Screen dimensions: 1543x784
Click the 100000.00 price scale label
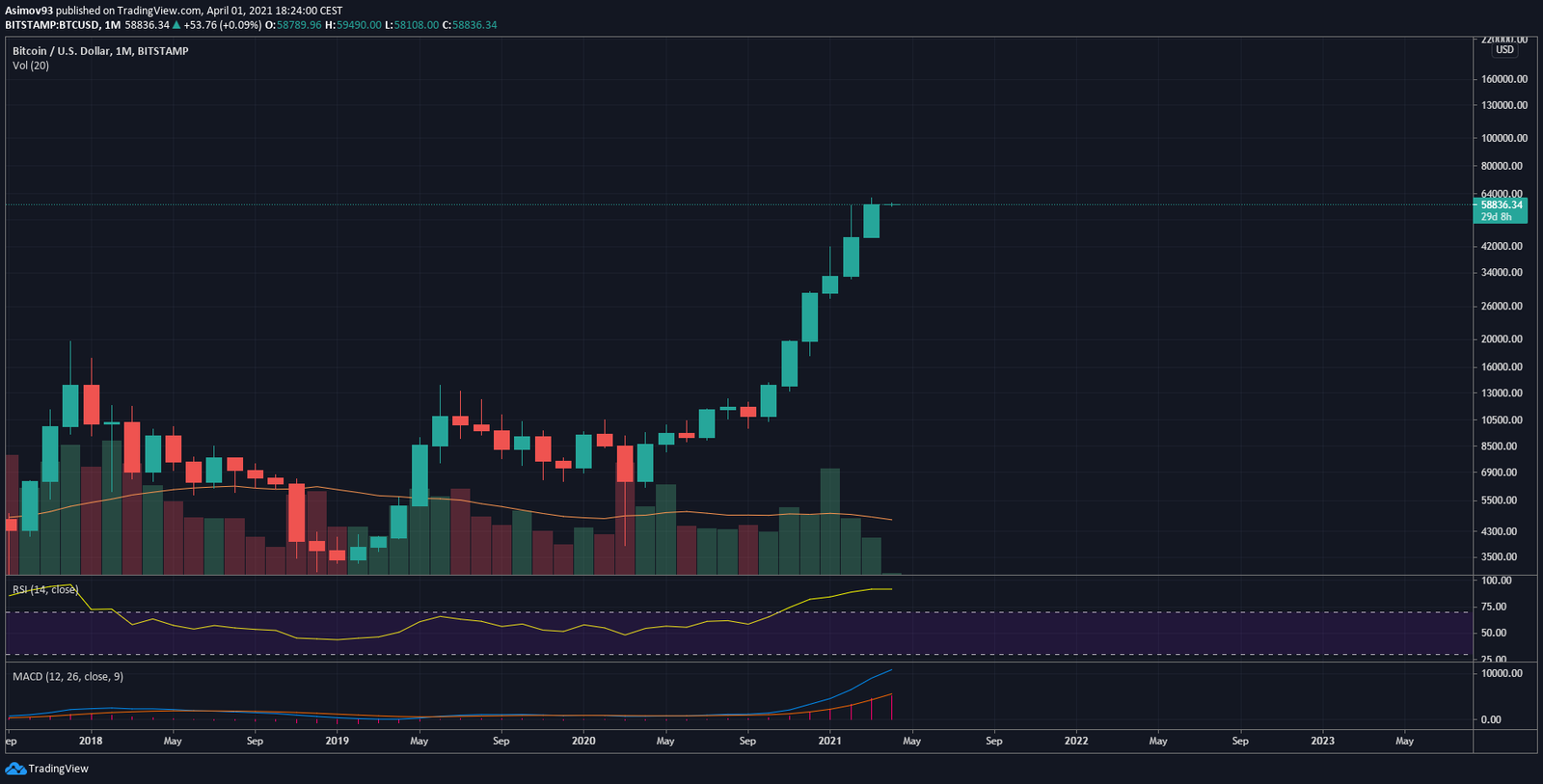tap(1504, 138)
